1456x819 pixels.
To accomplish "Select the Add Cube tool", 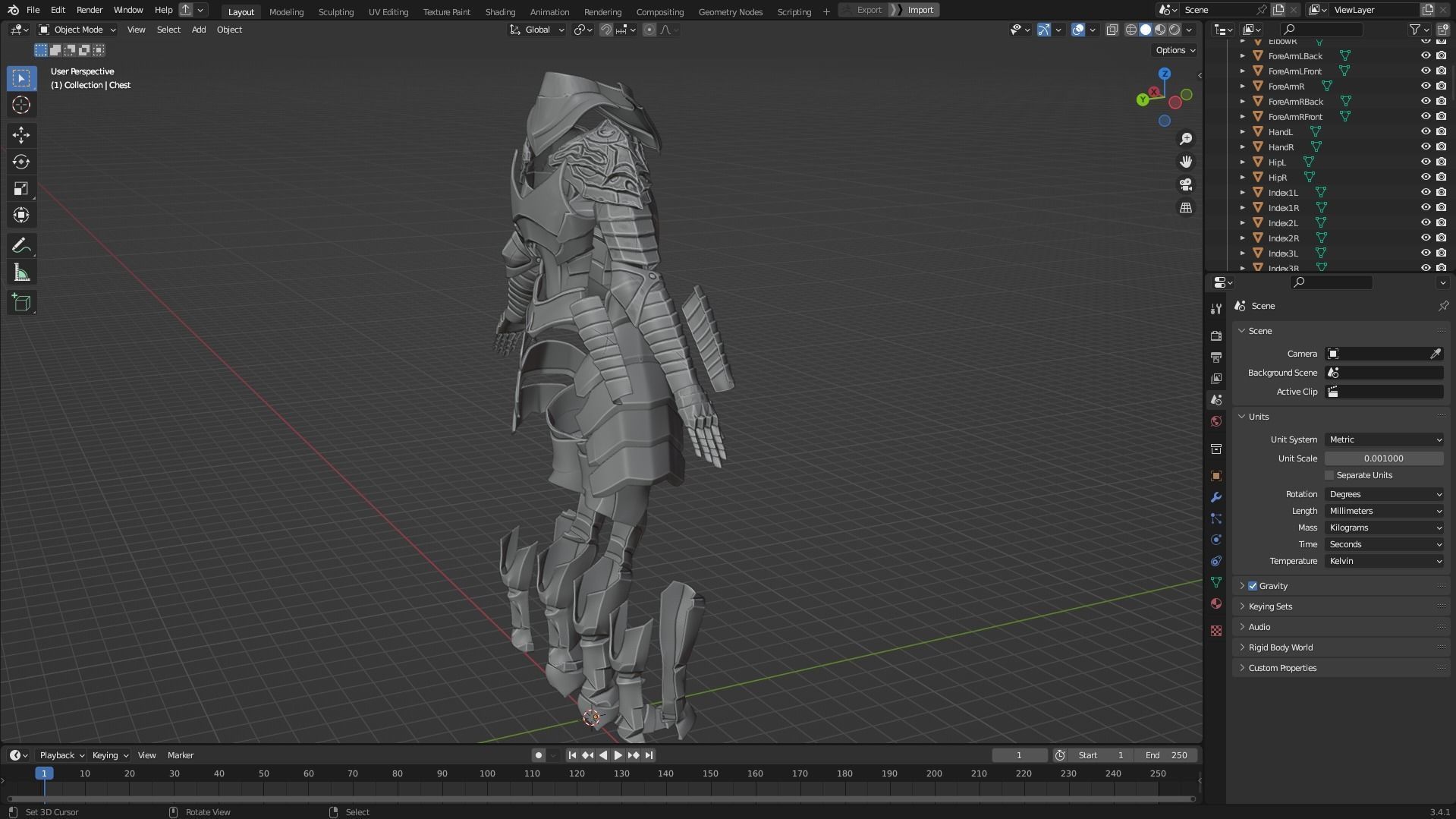I will (x=21, y=303).
